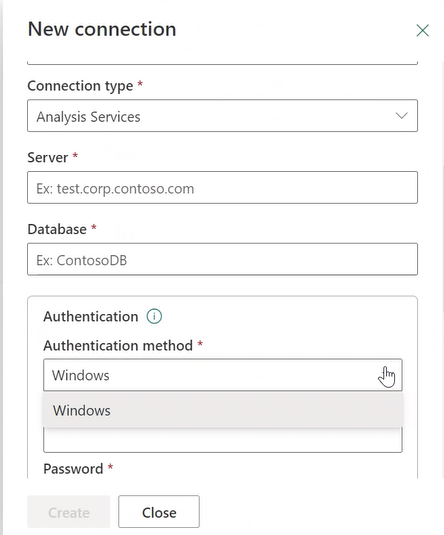The height and width of the screenshot is (535, 444).
Task: Click the Server field label
Action: (48, 158)
